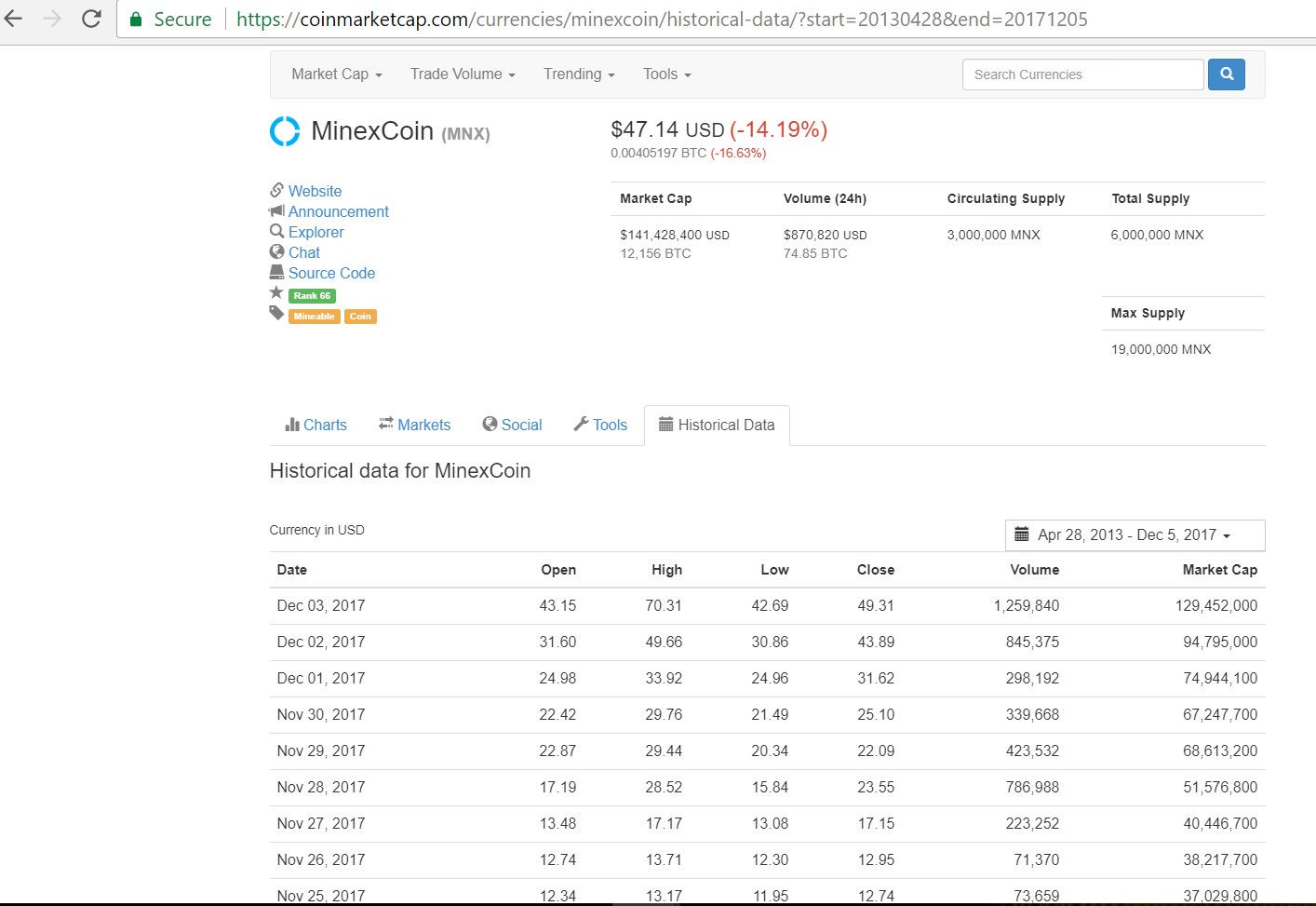Click the 19,000,000 MNX max supply

(1162, 349)
